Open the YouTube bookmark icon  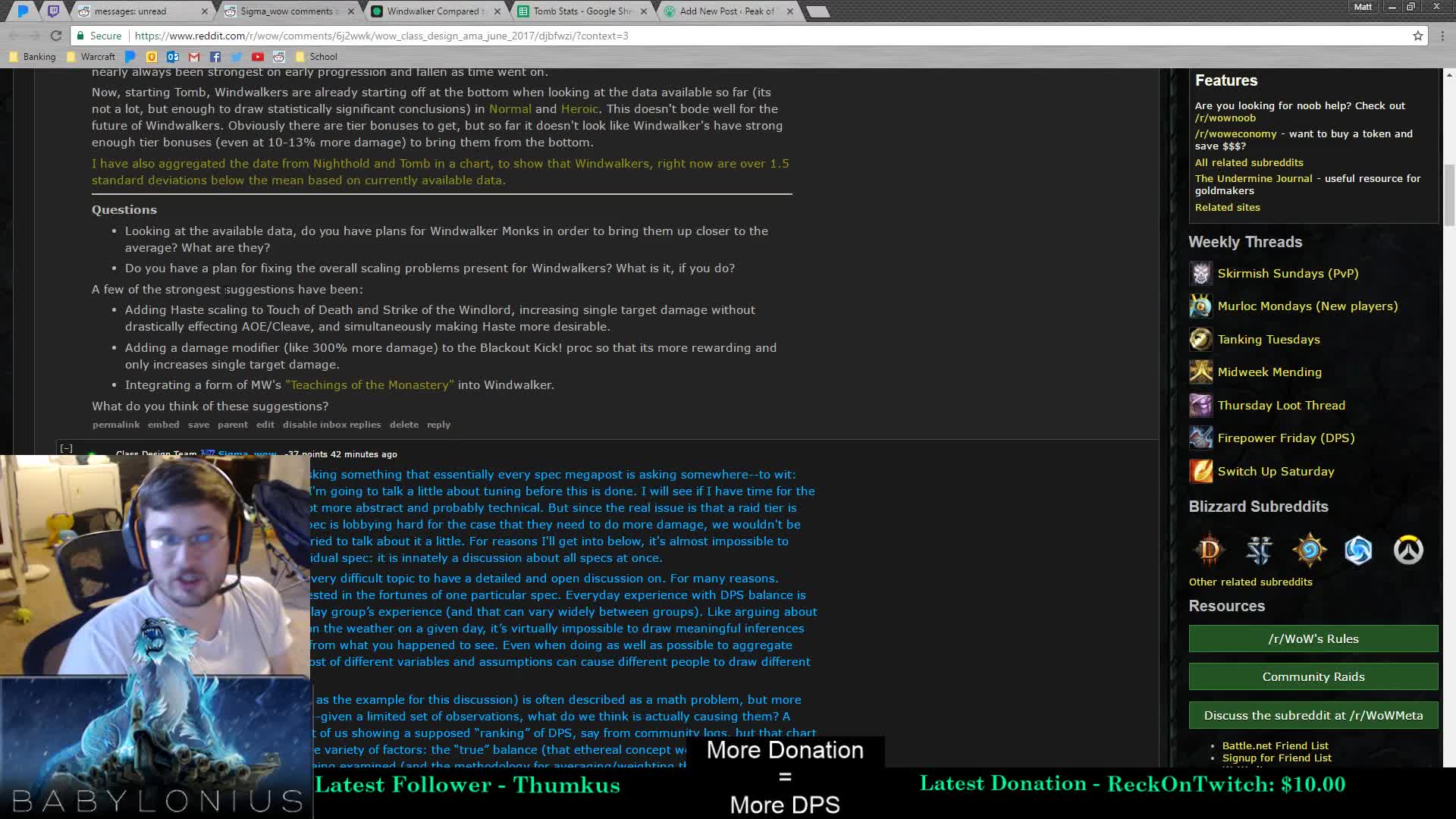pos(258,57)
